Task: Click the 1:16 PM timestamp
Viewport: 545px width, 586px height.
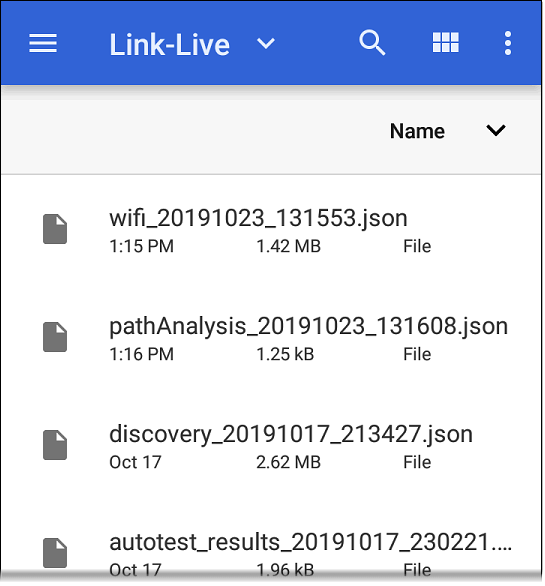Action: 141,354
